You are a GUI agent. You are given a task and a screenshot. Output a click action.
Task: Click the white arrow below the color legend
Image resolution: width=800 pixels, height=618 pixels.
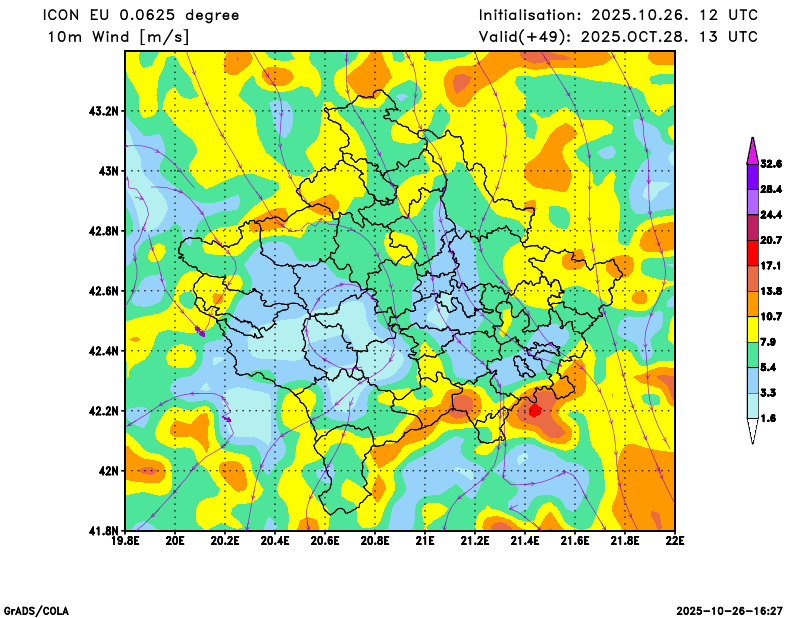click(752, 432)
